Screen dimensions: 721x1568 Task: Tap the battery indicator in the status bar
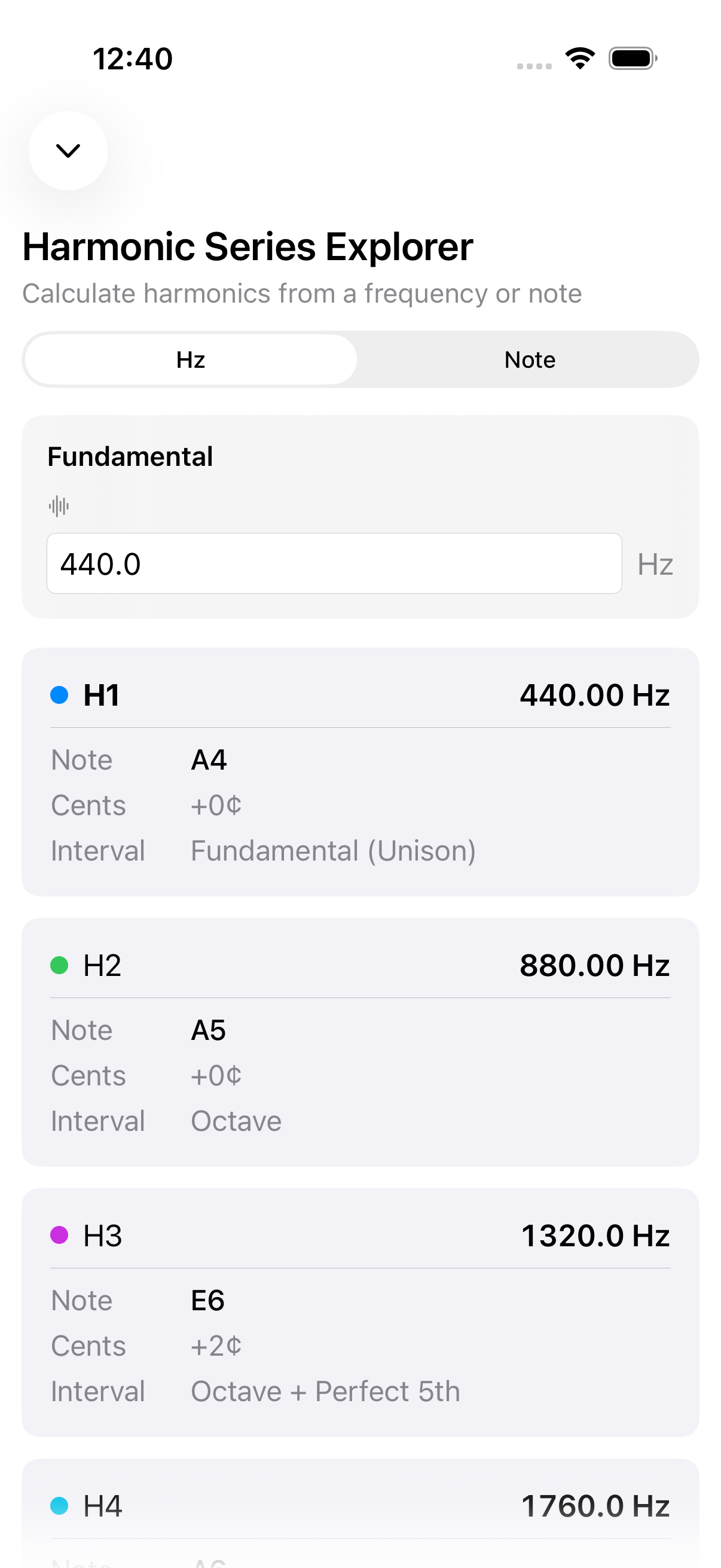(631, 59)
